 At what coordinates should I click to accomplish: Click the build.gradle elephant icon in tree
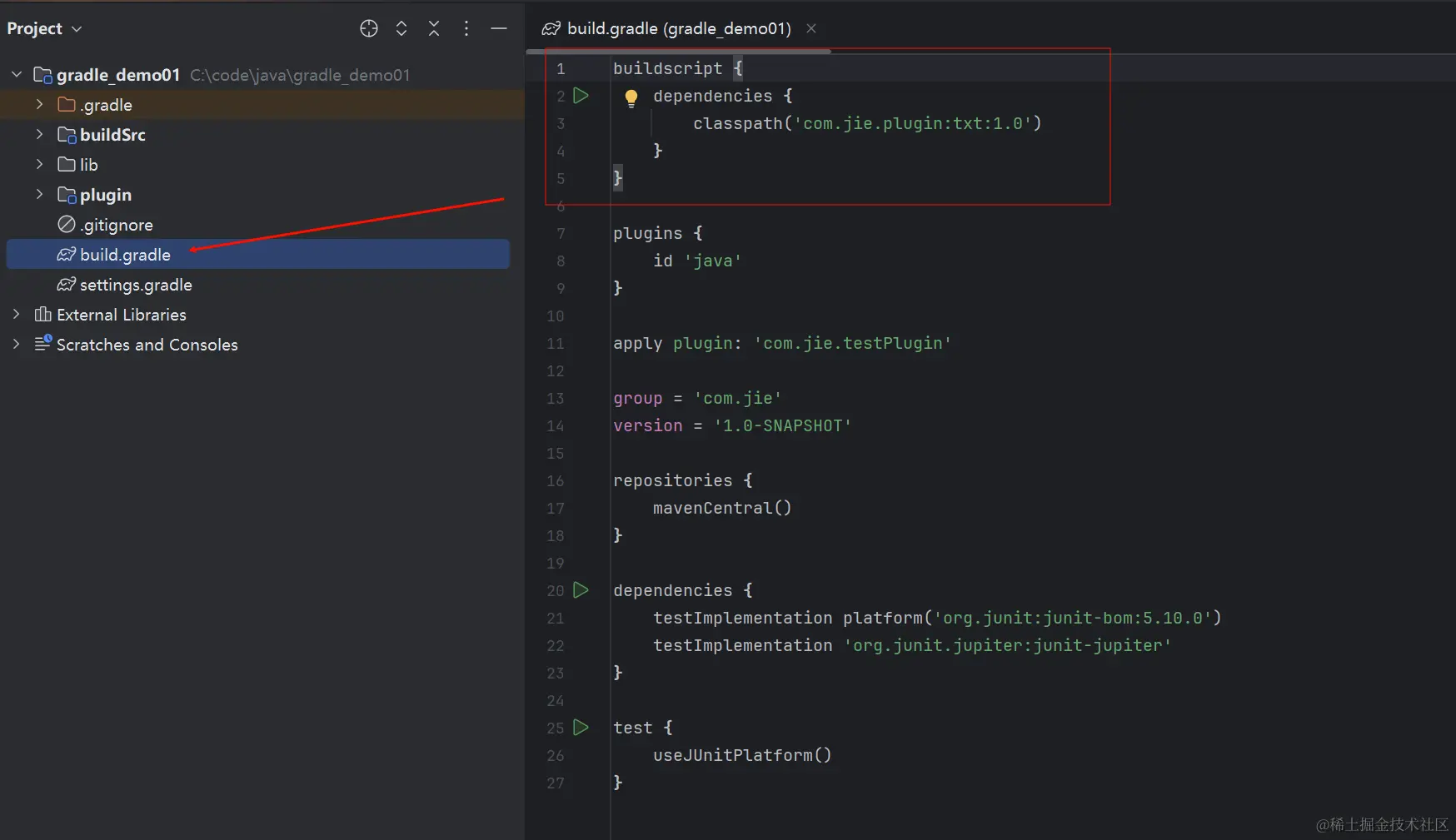[x=67, y=255]
